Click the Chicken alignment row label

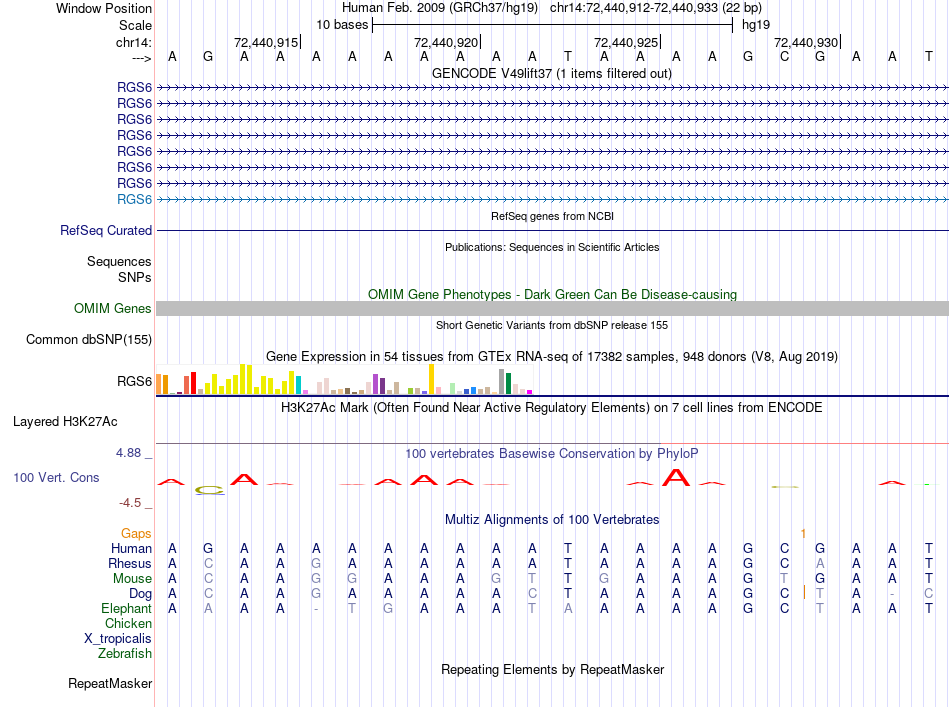pyautogui.click(x=128, y=623)
